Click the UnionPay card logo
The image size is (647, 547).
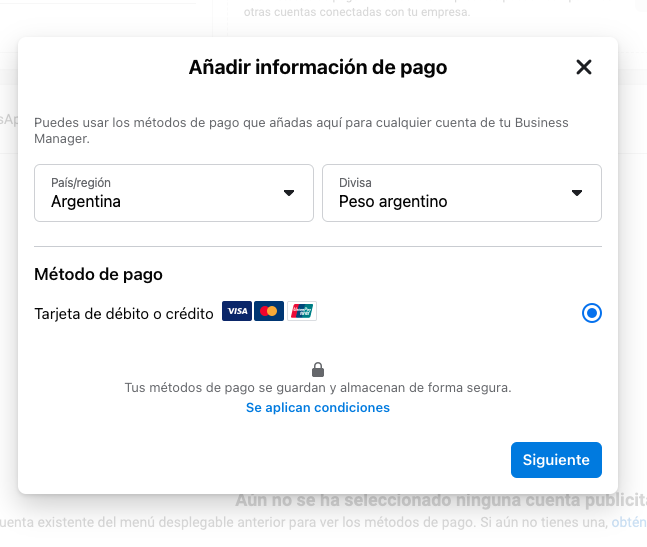[301, 312]
